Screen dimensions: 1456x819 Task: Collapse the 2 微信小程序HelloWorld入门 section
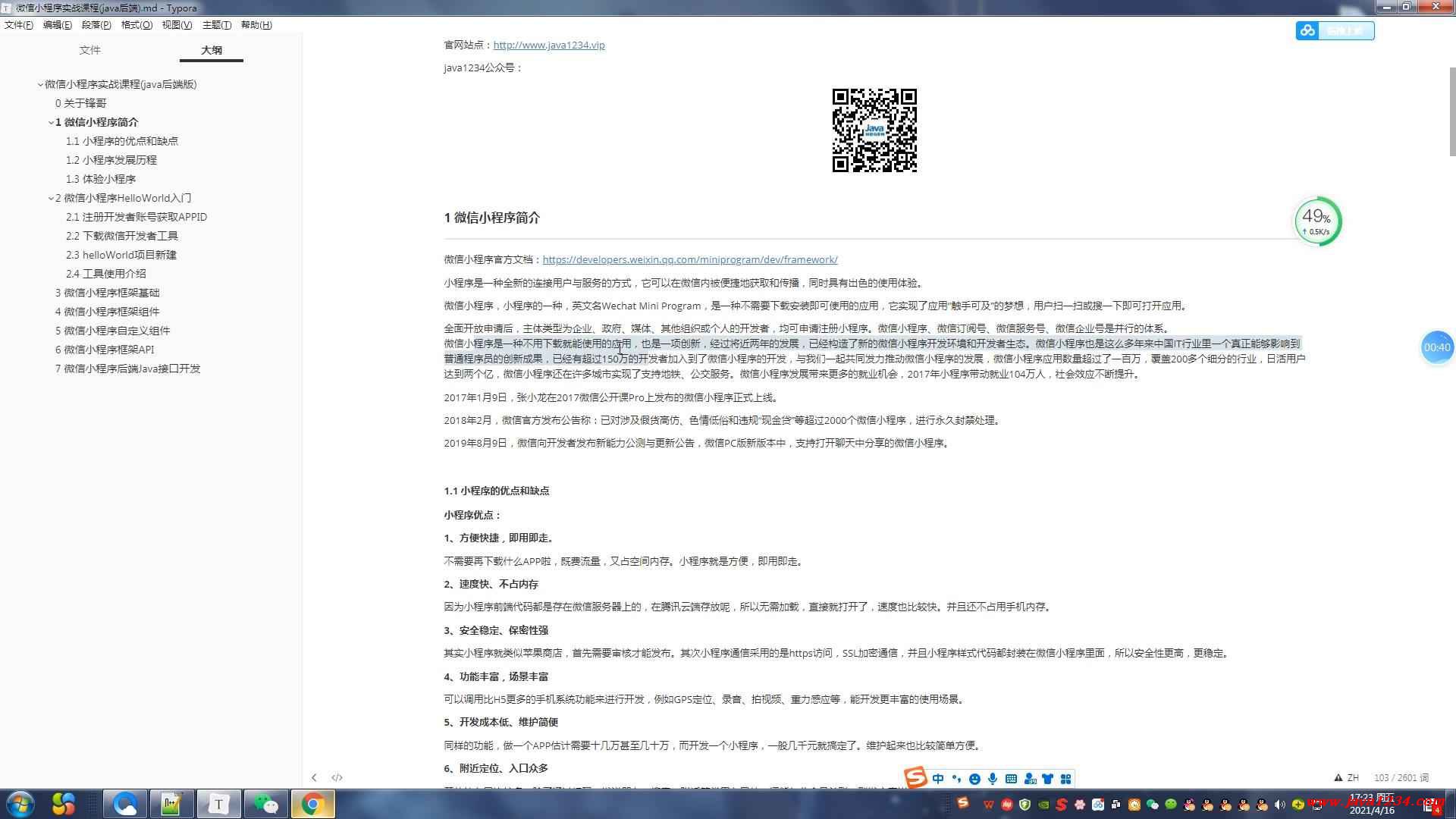(x=51, y=198)
